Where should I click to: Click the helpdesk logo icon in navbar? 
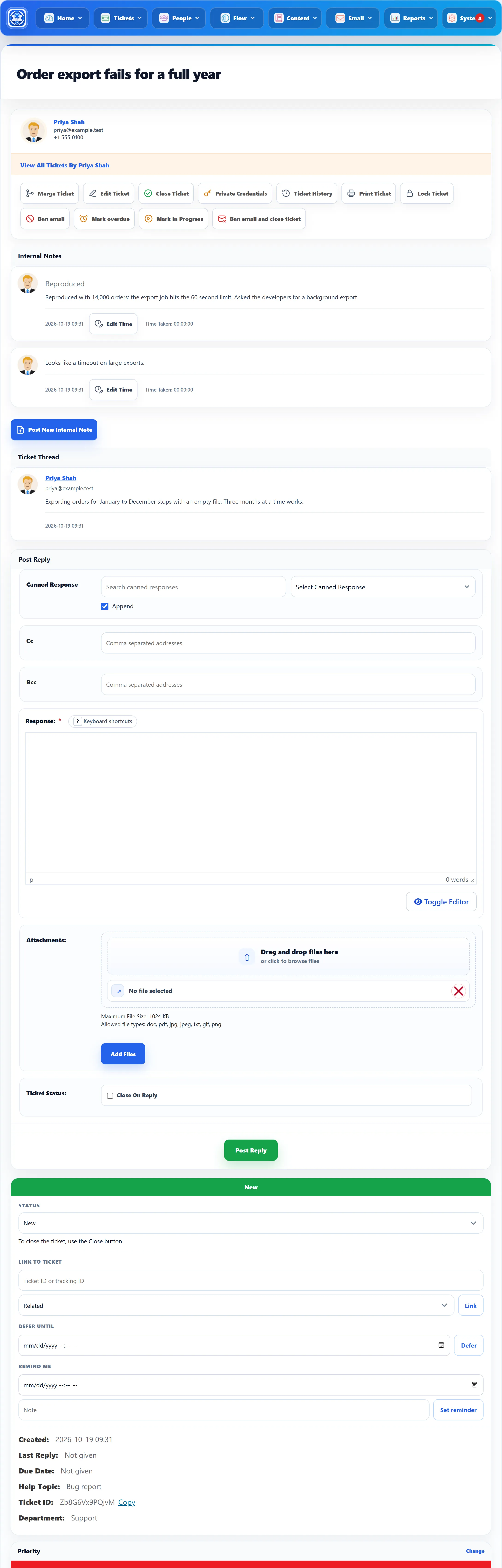point(17,18)
